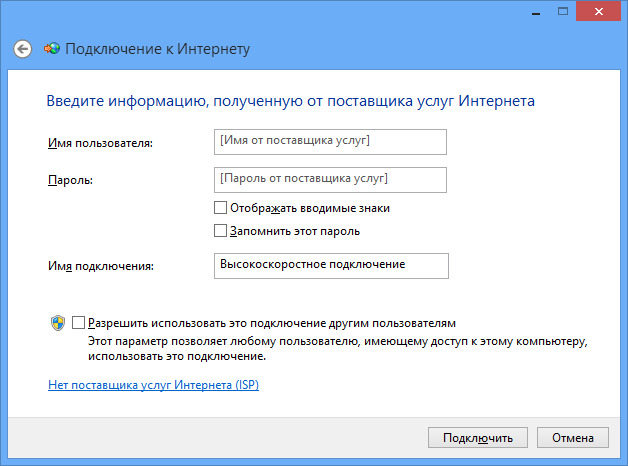
Task: Click the 'Имя пользователя:' label
Action: point(99,144)
